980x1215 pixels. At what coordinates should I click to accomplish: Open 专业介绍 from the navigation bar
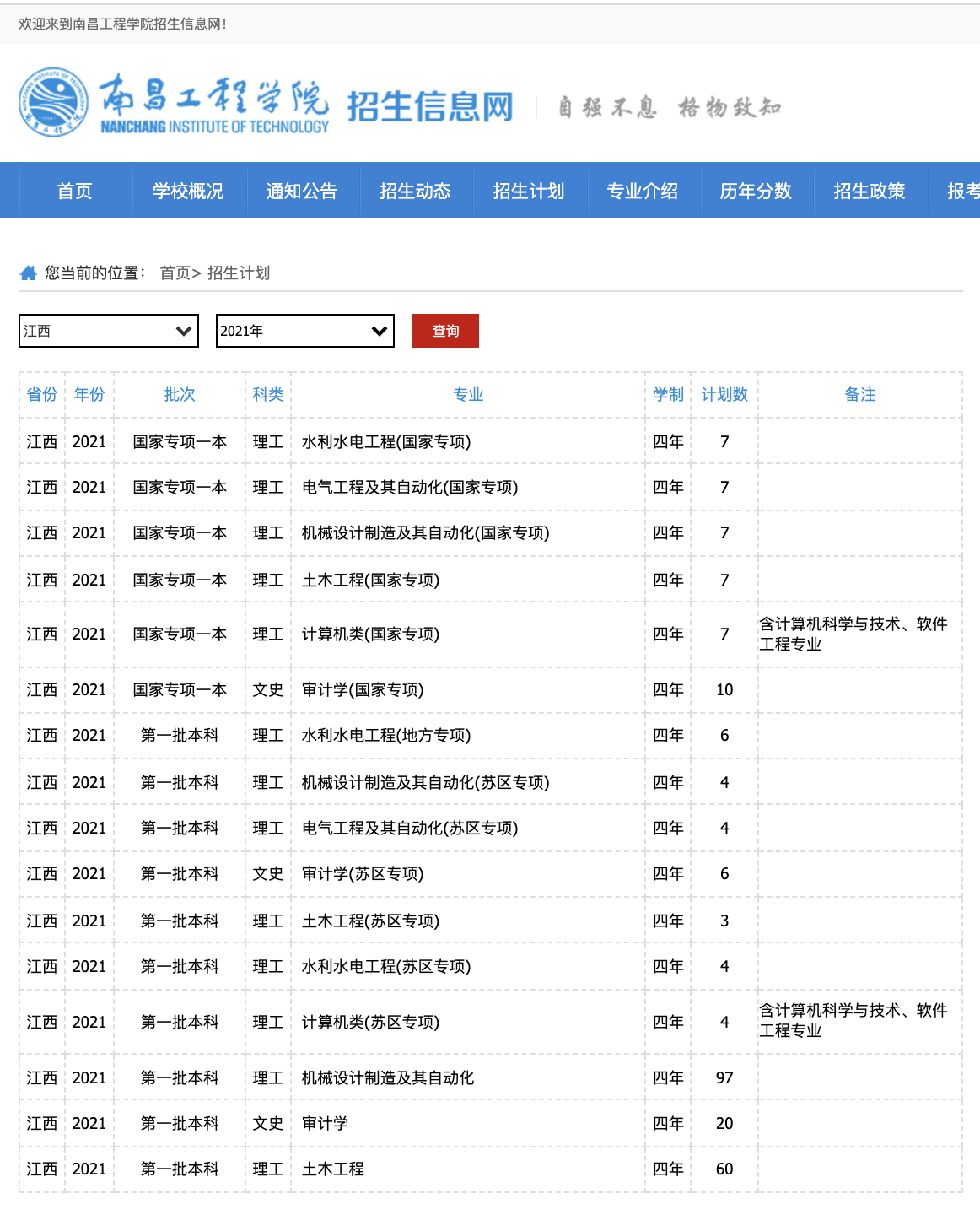tap(642, 191)
